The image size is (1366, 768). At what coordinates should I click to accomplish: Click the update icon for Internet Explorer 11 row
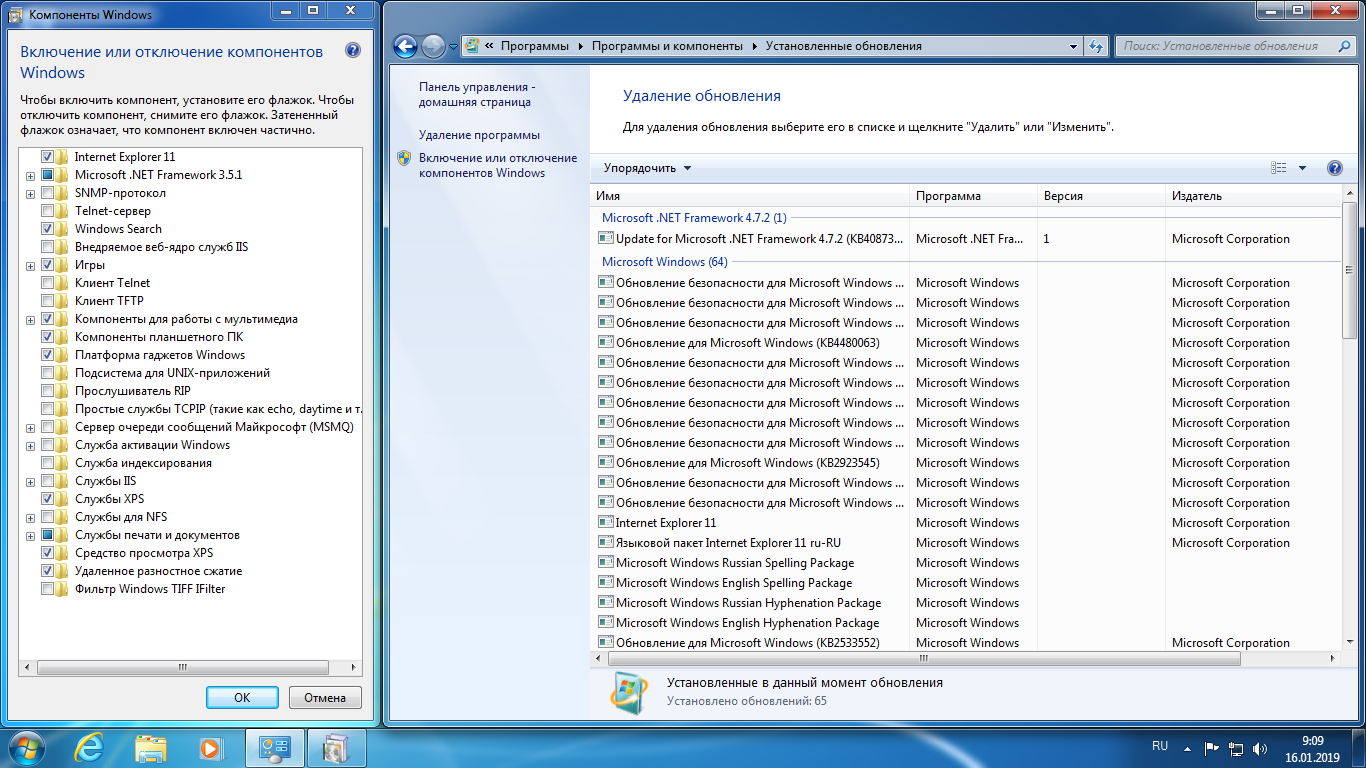coord(605,522)
